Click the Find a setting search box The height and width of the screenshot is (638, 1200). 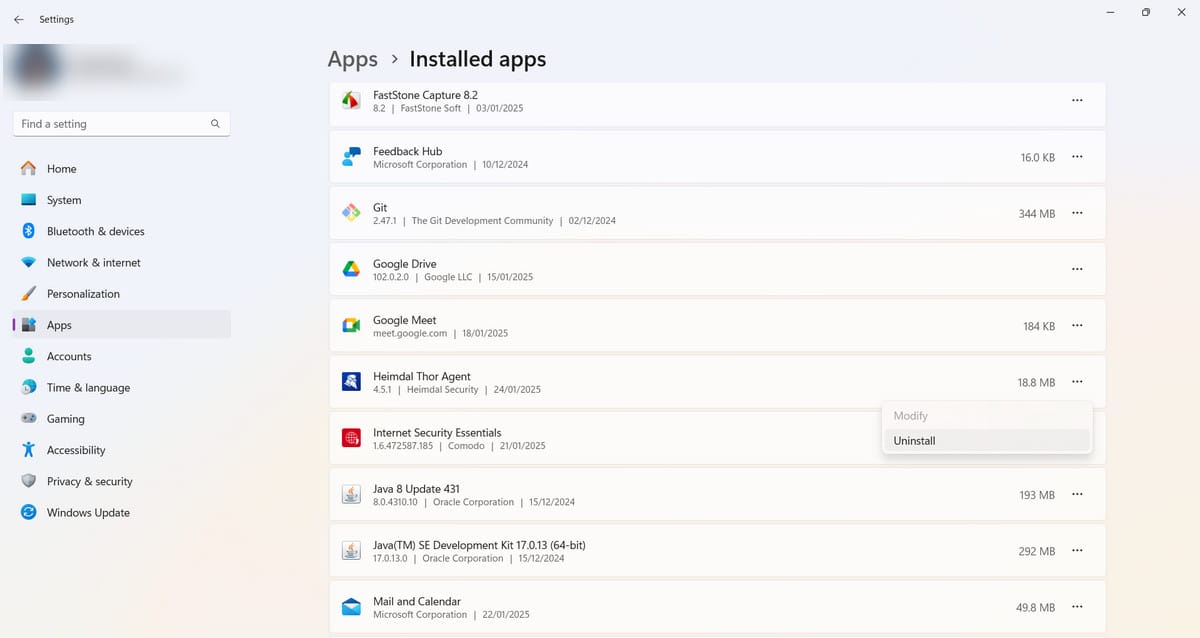pyautogui.click(x=121, y=124)
